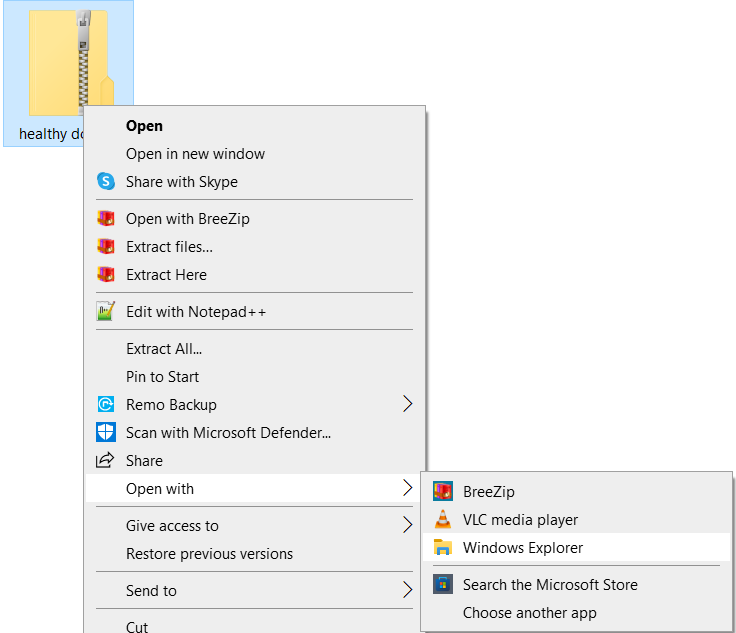The image size is (736, 633).
Task: Click the VLC media player cone icon
Action: 443,520
